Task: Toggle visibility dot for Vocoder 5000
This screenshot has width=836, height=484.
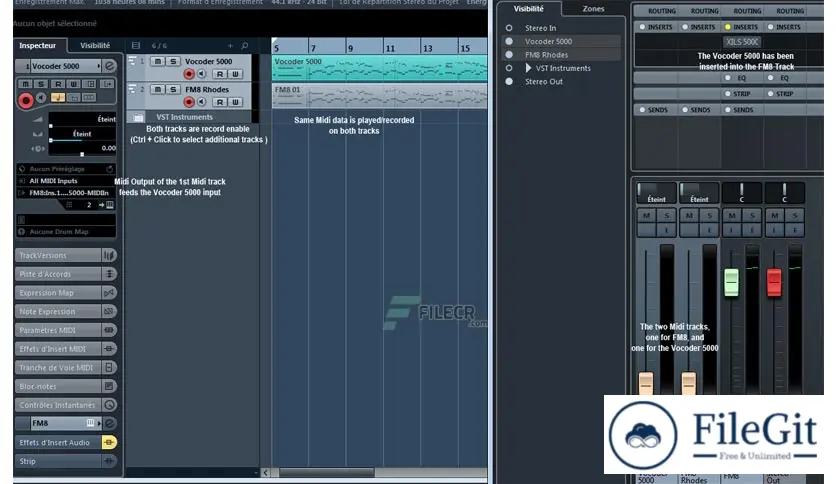Action: point(509,41)
